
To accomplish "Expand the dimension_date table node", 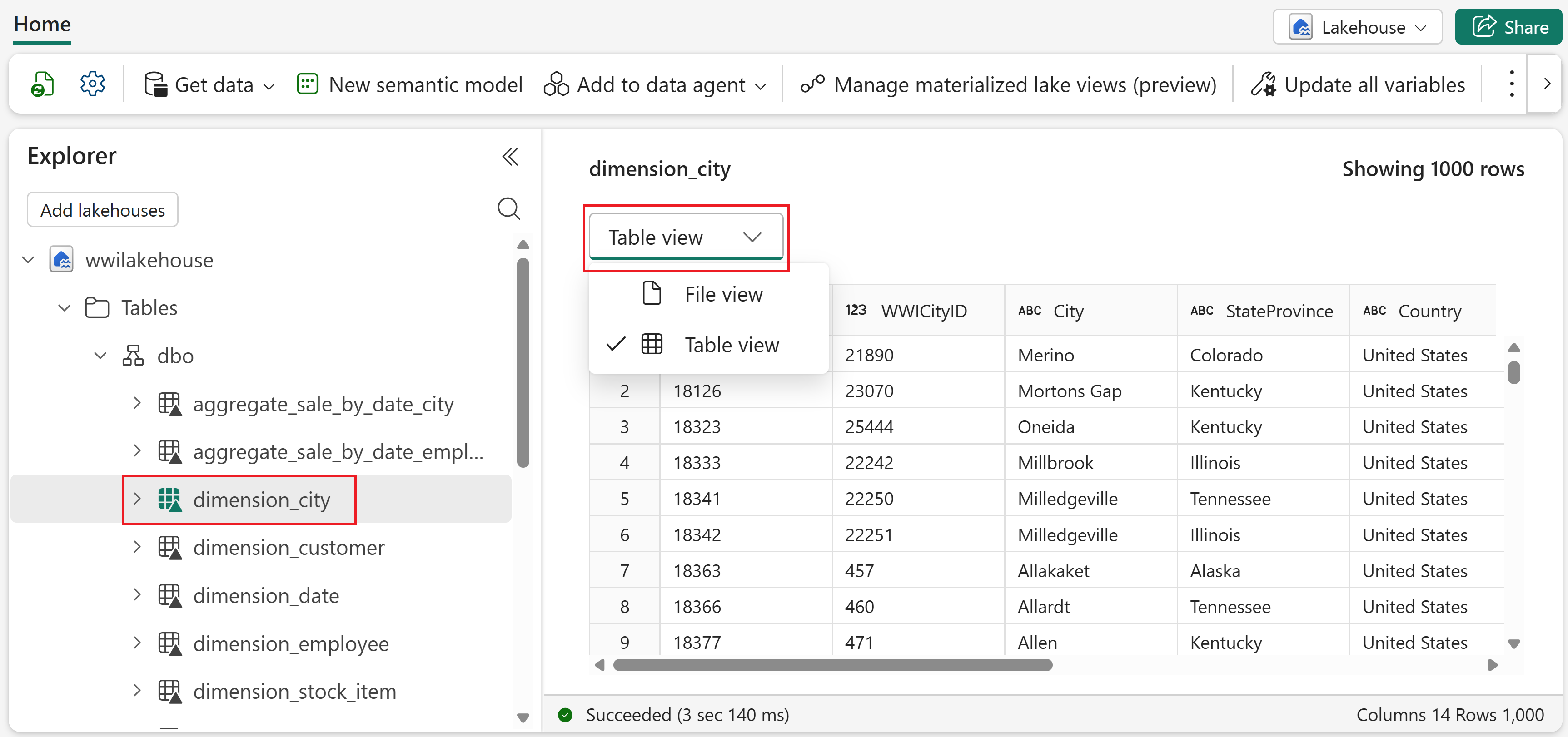I will pyautogui.click(x=137, y=595).
